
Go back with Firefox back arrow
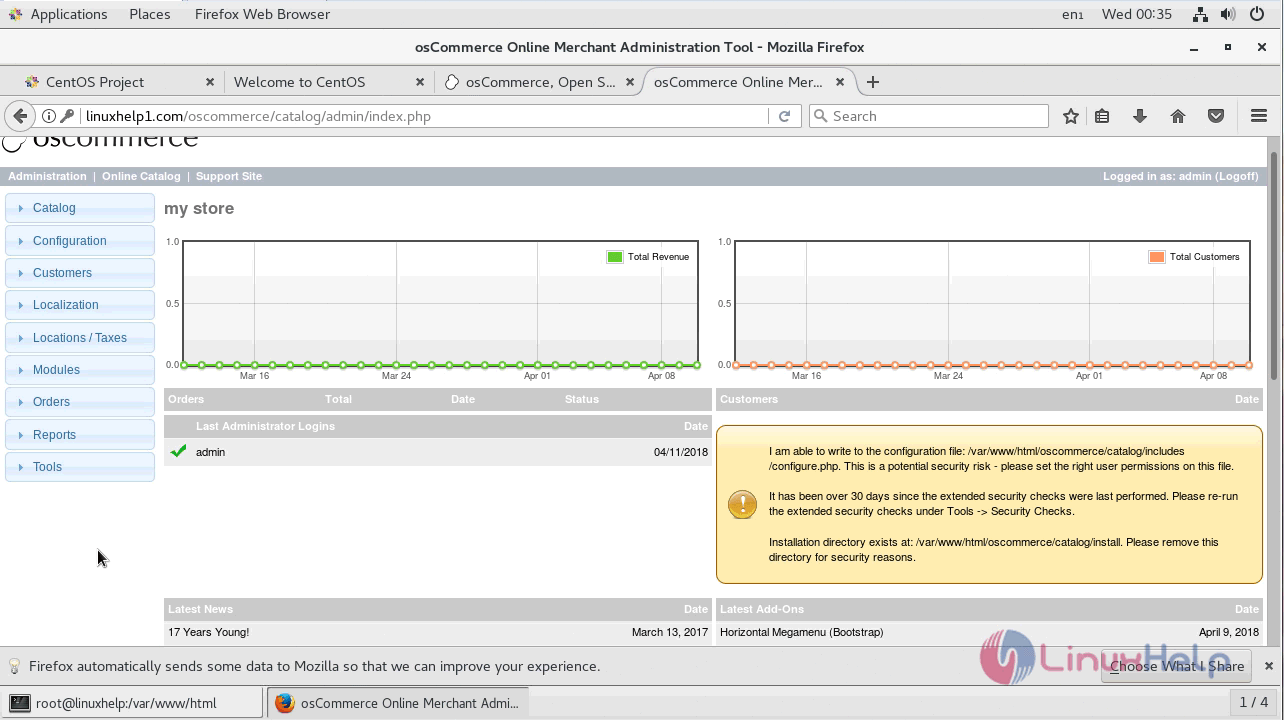point(20,116)
